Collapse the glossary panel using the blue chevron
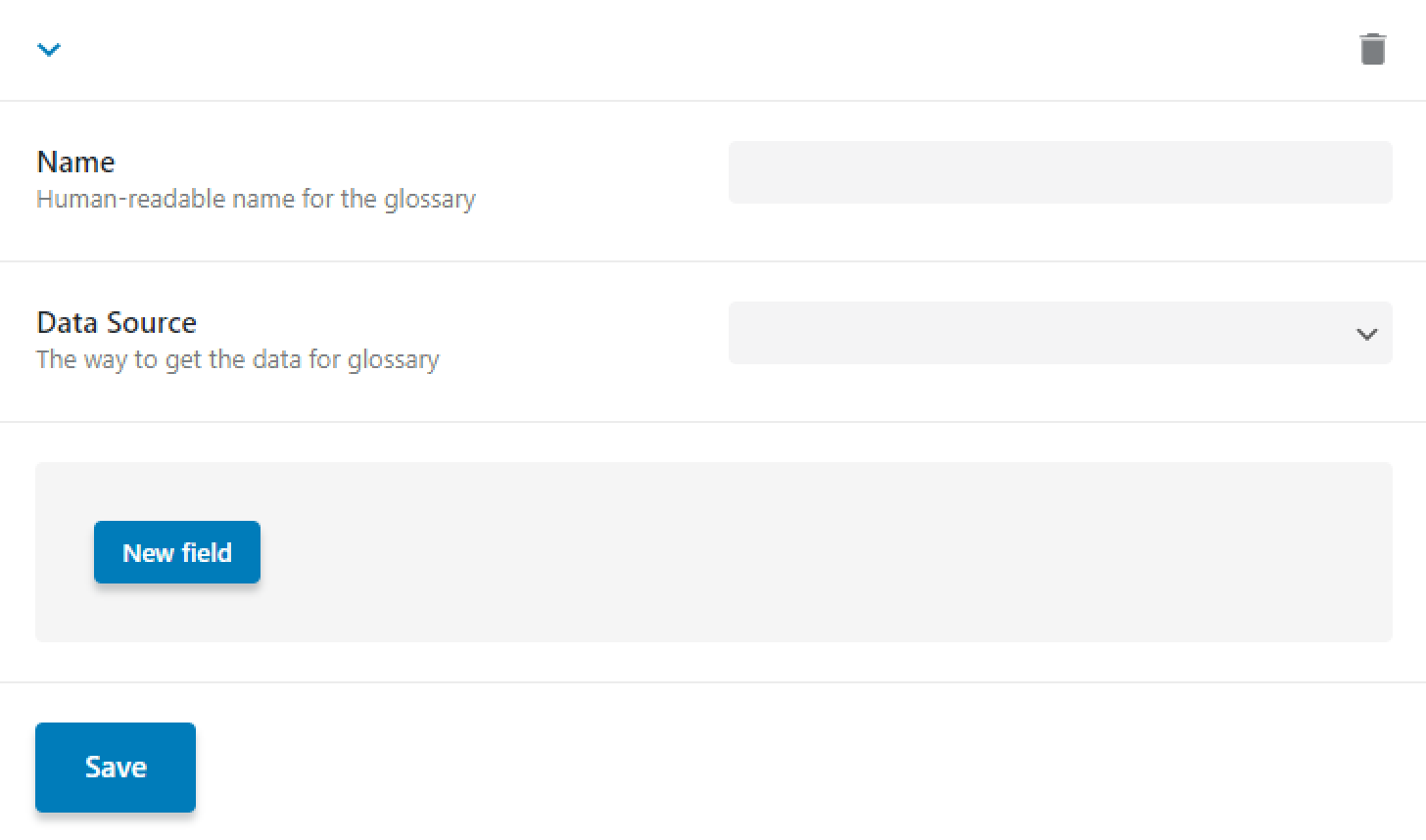The height and width of the screenshot is (840, 1426). point(49,49)
